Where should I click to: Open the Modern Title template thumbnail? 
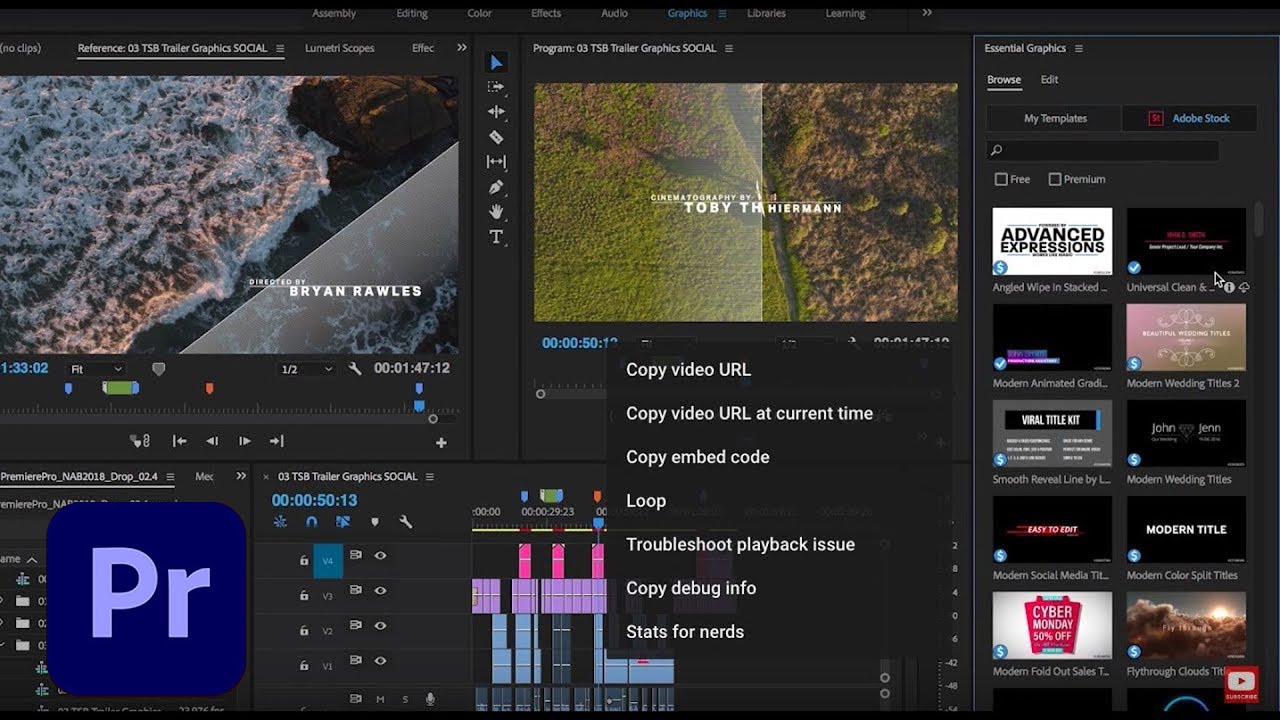pos(1186,529)
